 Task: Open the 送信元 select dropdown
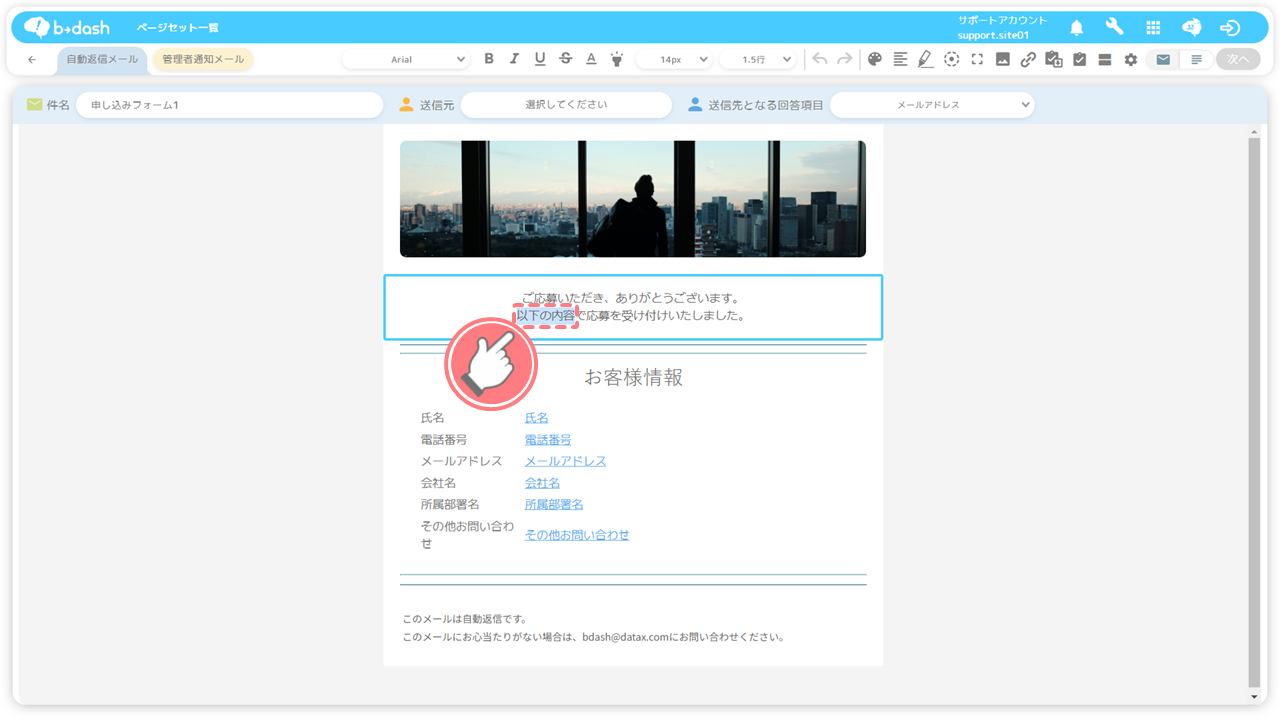pos(566,104)
